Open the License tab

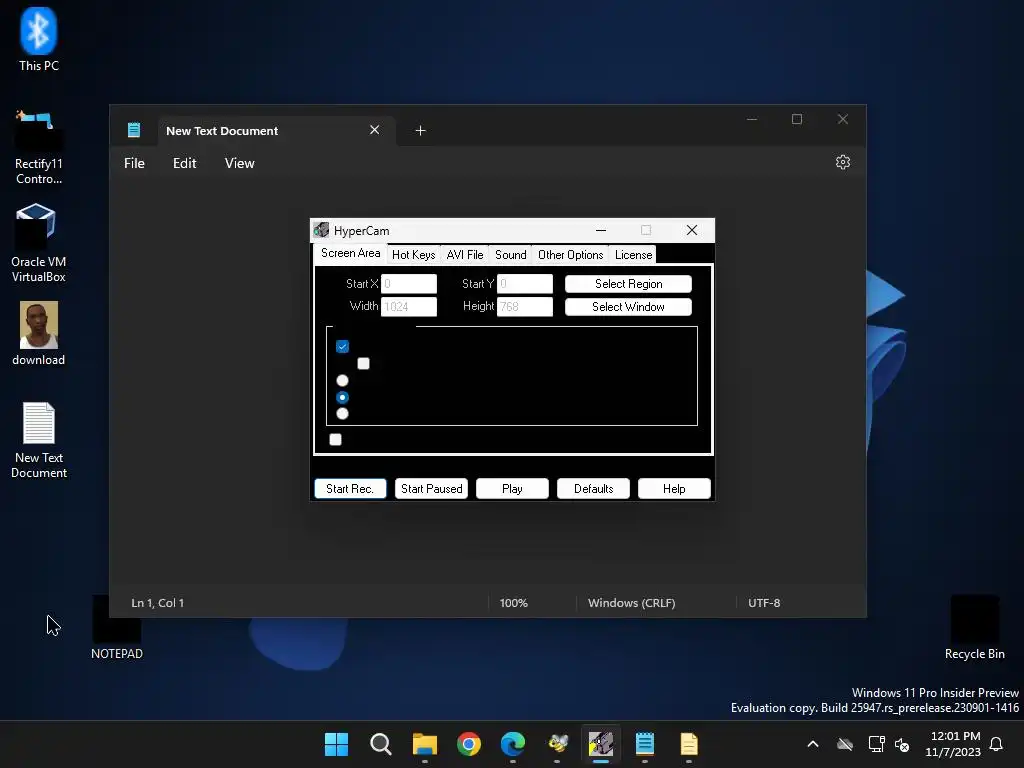click(633, 255)
